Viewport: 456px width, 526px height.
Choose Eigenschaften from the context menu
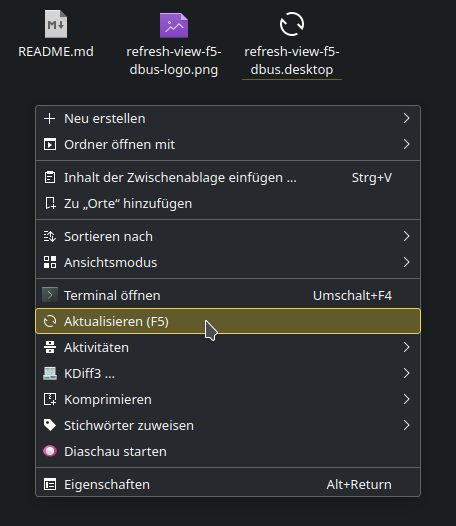pyautogui.click(x=228, y=484)
